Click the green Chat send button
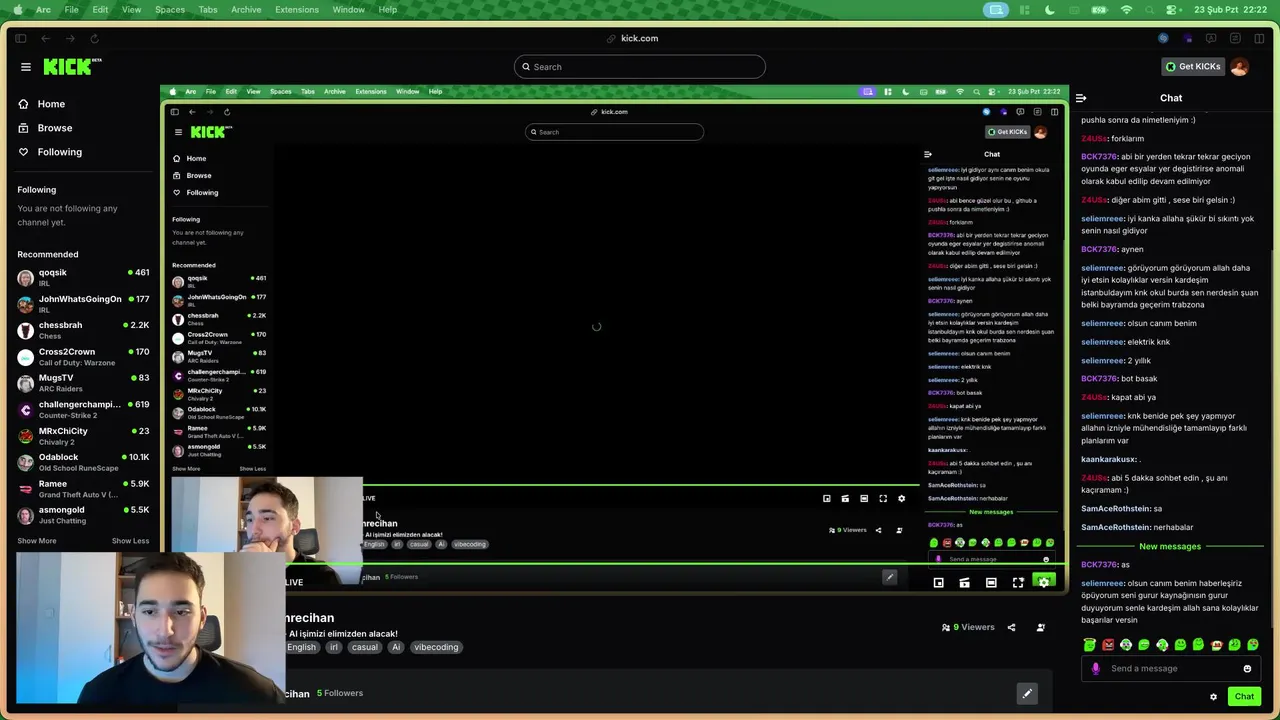This screenshot has width=1280, height=720. pyautogui.click(x=1244, y=697)
